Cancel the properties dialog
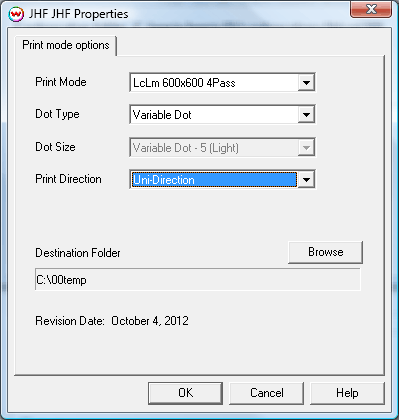Viewport: 399px width, 420px height. (x=266, y=393)
